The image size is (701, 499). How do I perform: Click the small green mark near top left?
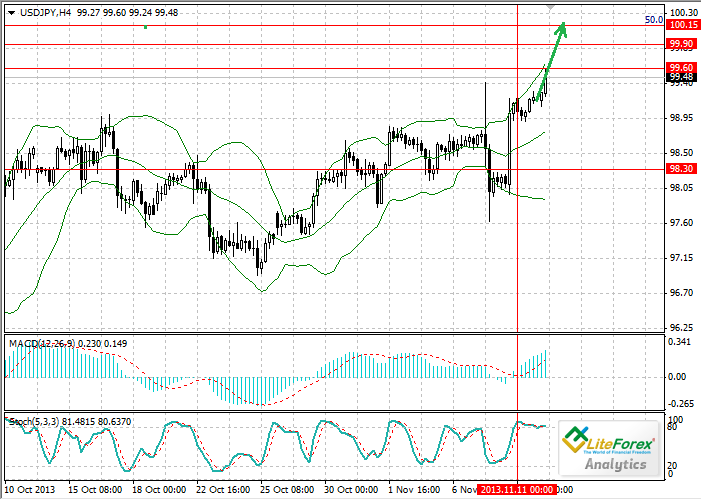[x=145, y=26]
